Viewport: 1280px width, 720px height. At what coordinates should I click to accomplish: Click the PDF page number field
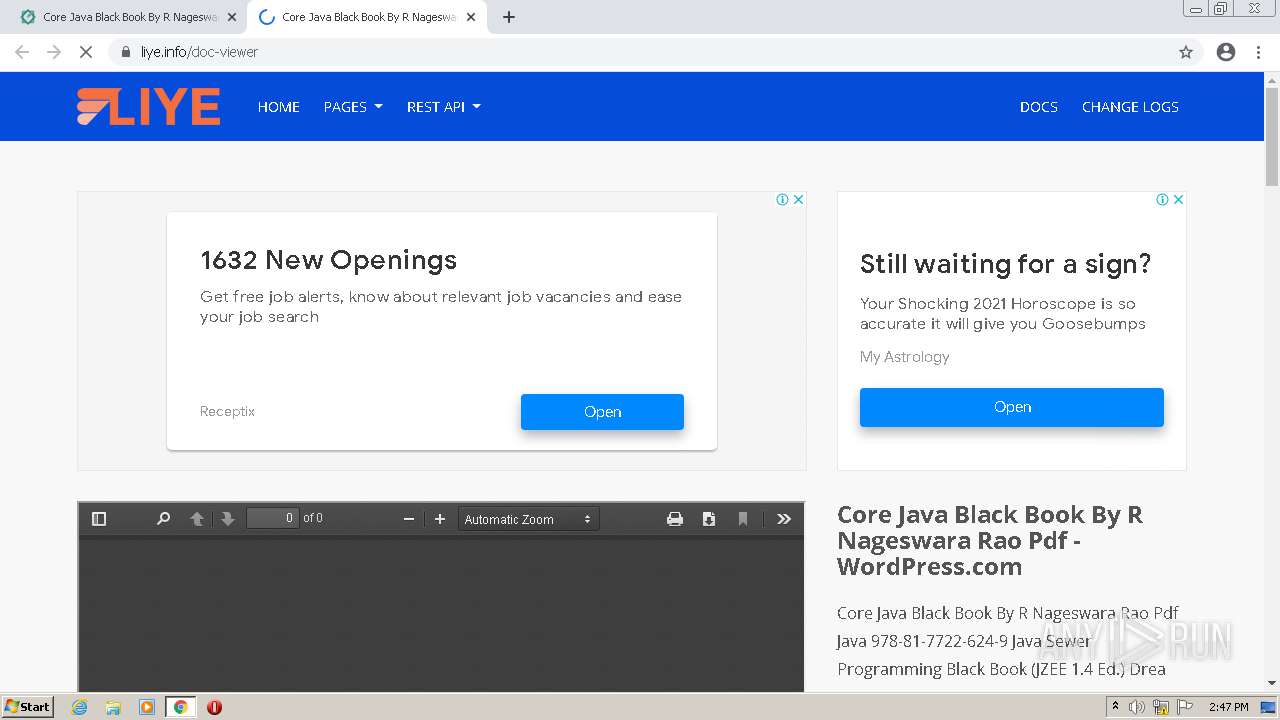tap(273, 518)
